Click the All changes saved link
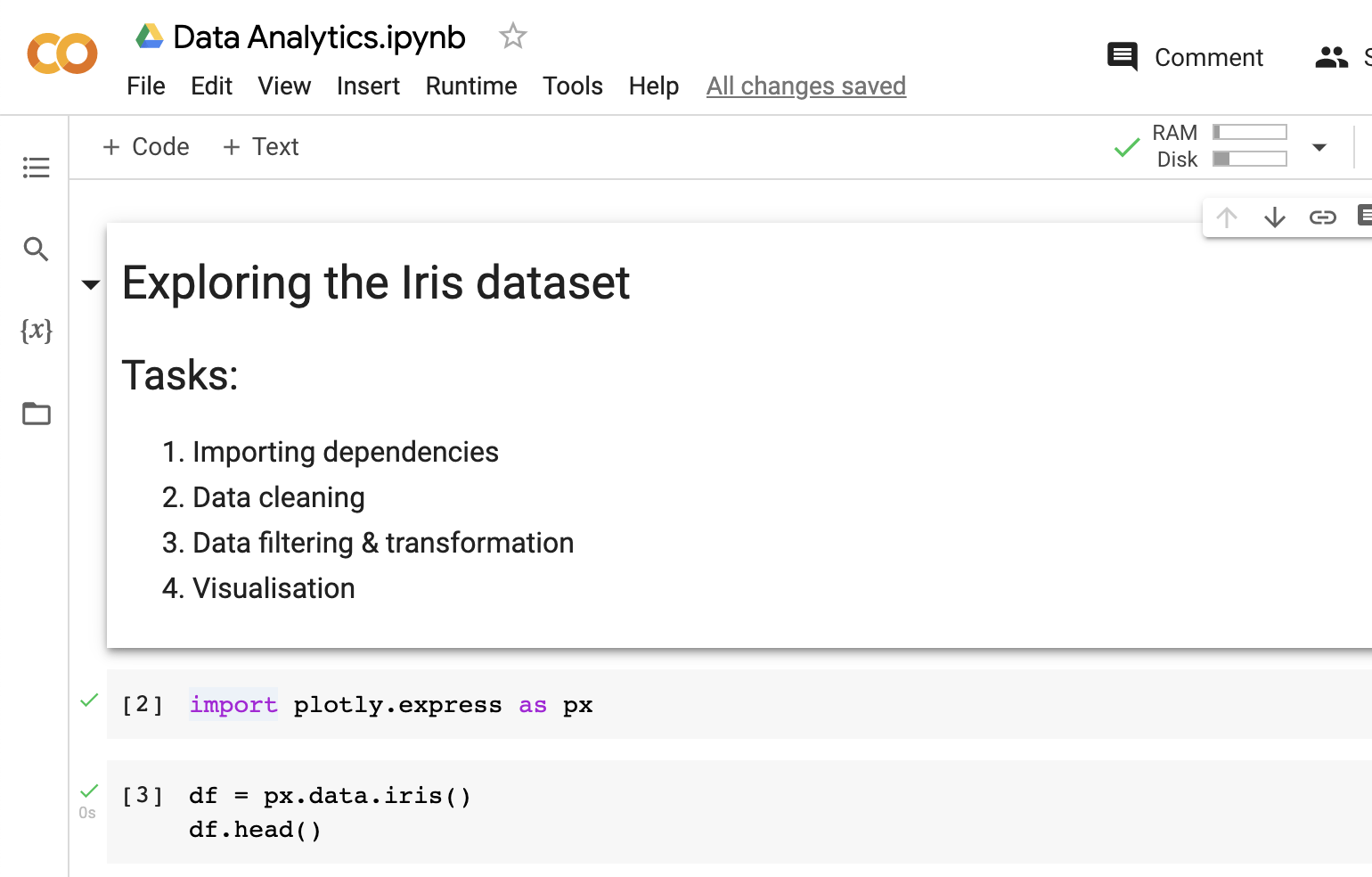Screen dimensions: 1372x877 tap(805, 86)
